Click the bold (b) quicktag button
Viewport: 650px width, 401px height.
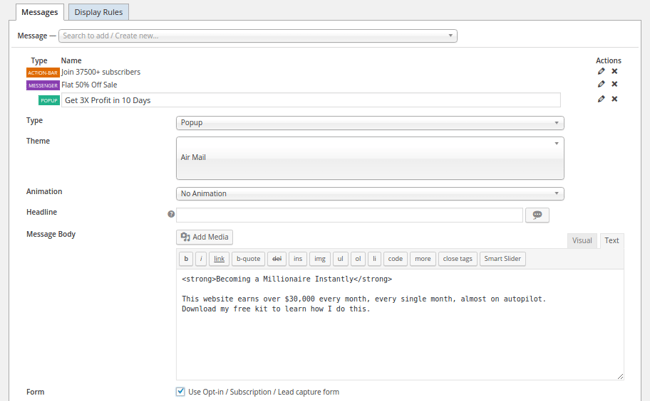coord(186,259)
